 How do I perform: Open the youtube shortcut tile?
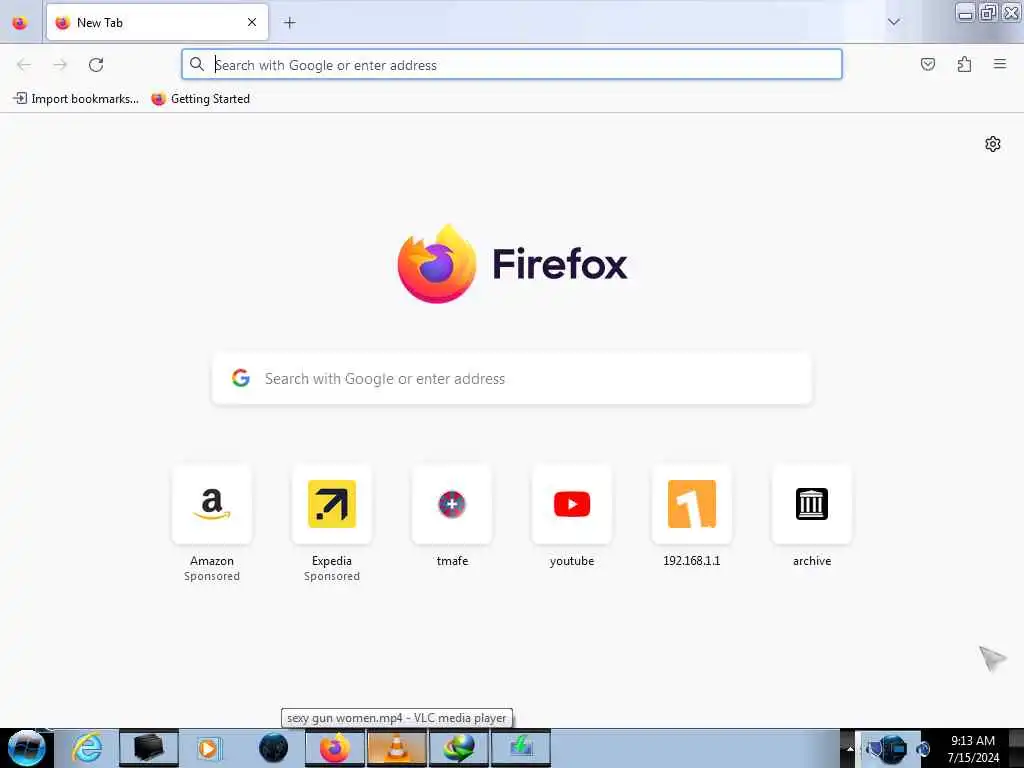tap(572, 504)
